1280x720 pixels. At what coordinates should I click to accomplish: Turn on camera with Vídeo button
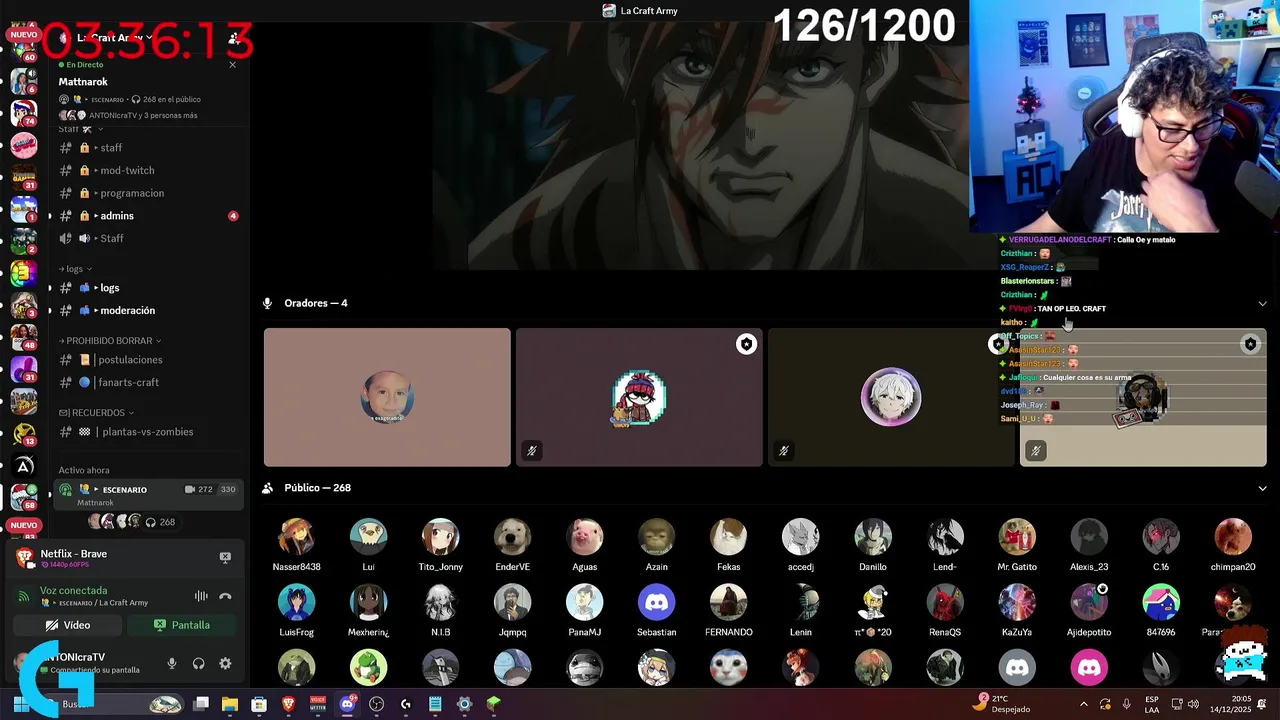pyautogui.click(x=68, y=625)
